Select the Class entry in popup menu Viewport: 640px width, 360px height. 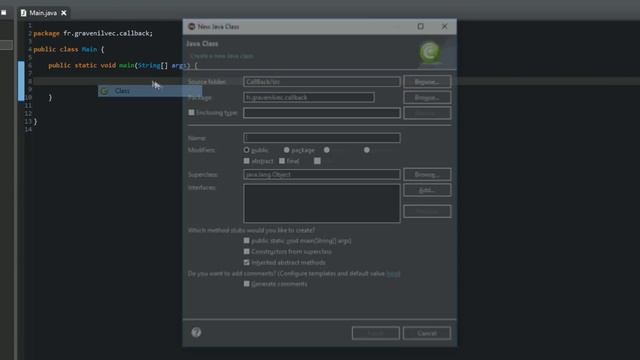150,91
